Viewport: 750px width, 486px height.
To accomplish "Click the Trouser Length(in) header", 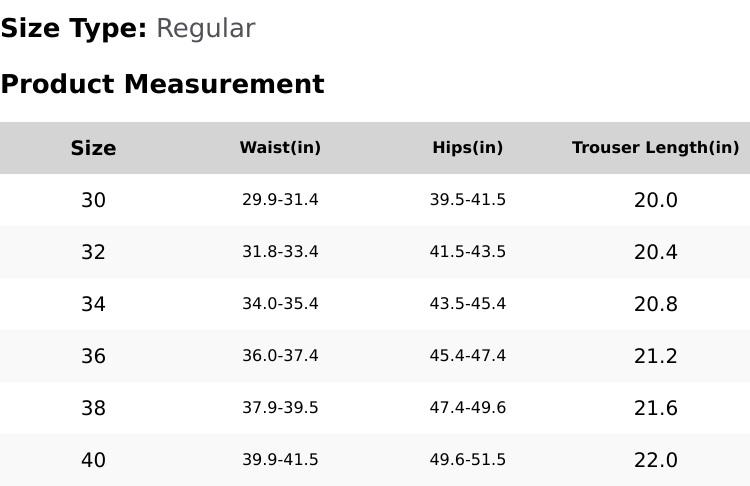I will point(655,148).
